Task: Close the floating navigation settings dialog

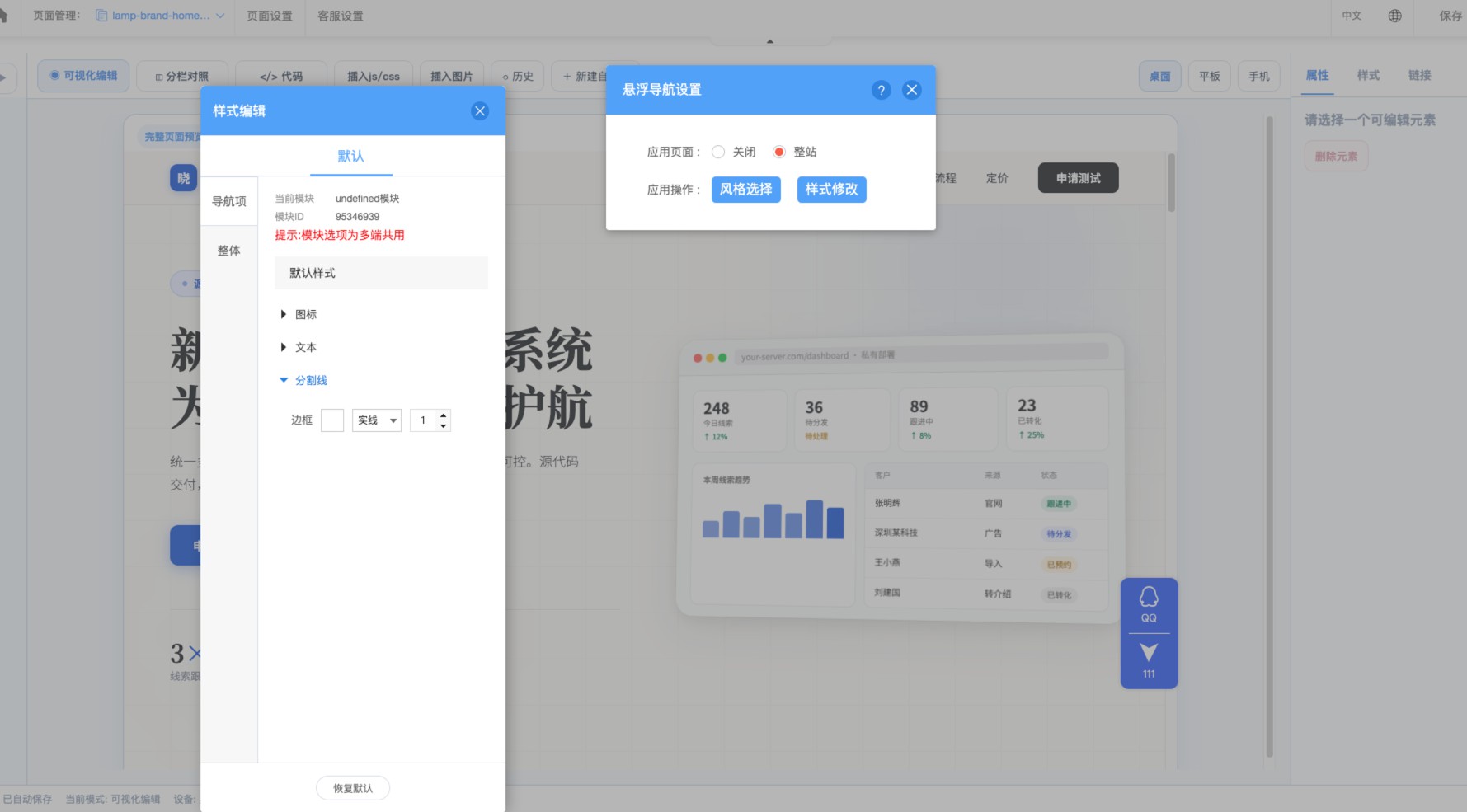Action: tap(911, 90)
